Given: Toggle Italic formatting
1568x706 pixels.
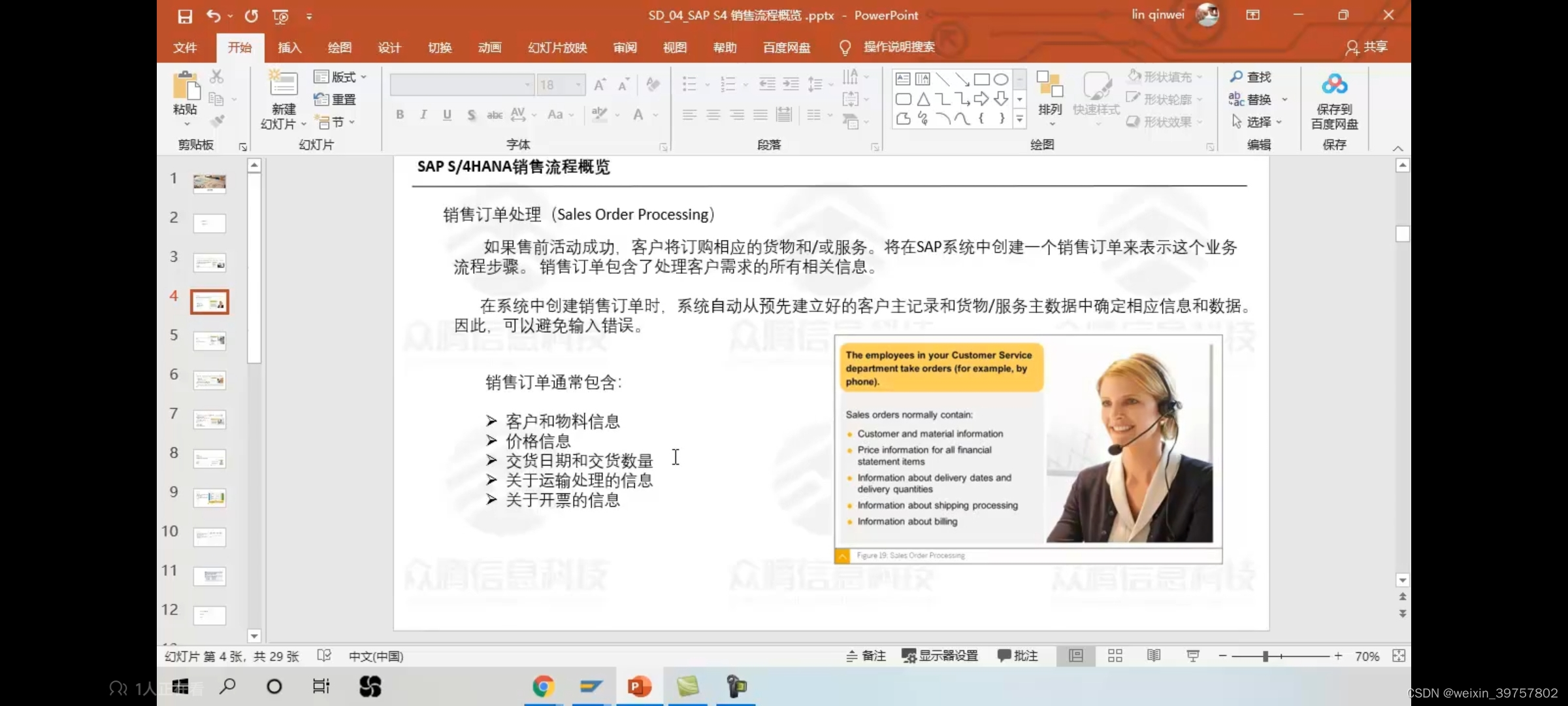Looking at the screenshot, I should tap(423, 115).
